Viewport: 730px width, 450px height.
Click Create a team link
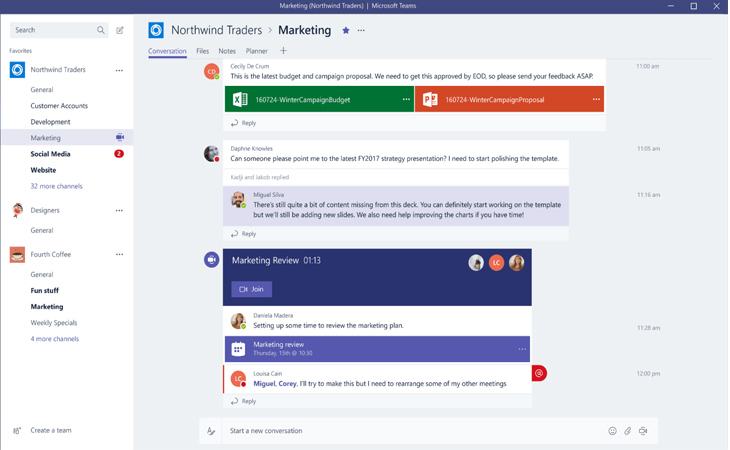(51, 430)
